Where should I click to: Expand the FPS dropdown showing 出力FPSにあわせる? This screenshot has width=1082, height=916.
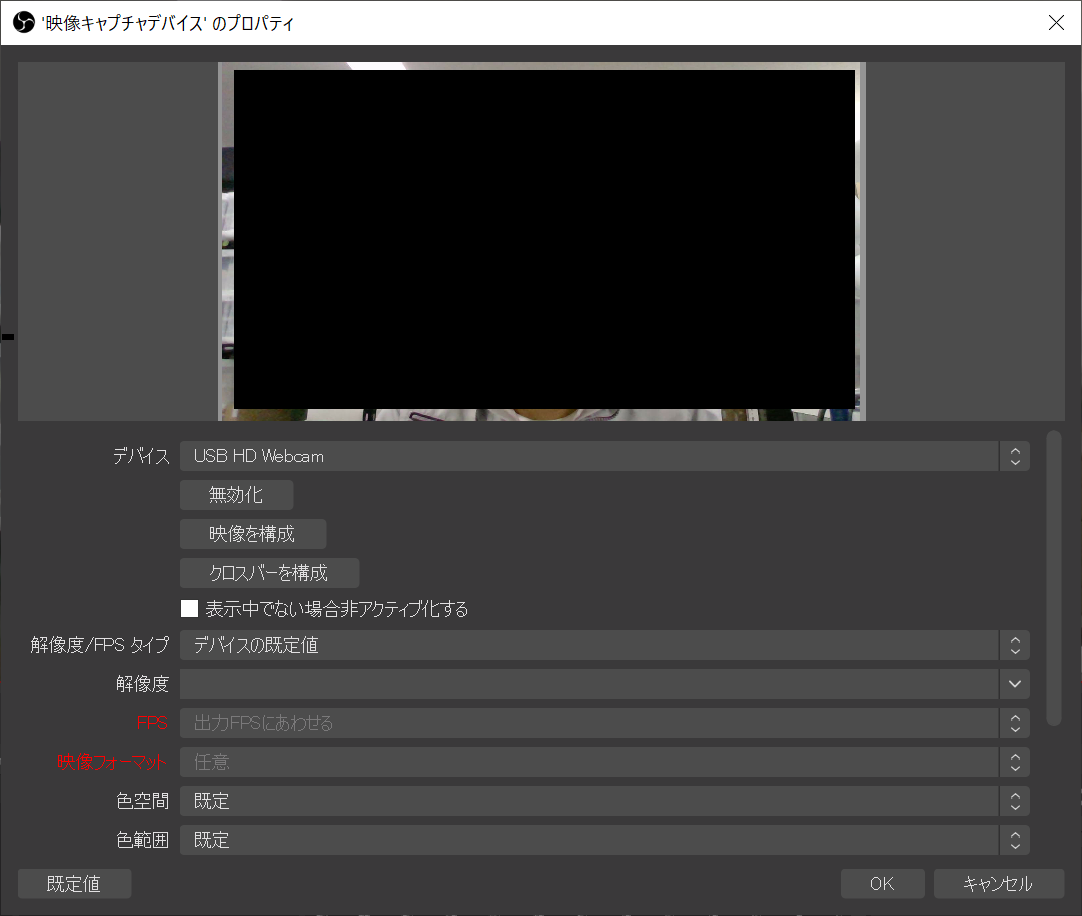[590, 723]
